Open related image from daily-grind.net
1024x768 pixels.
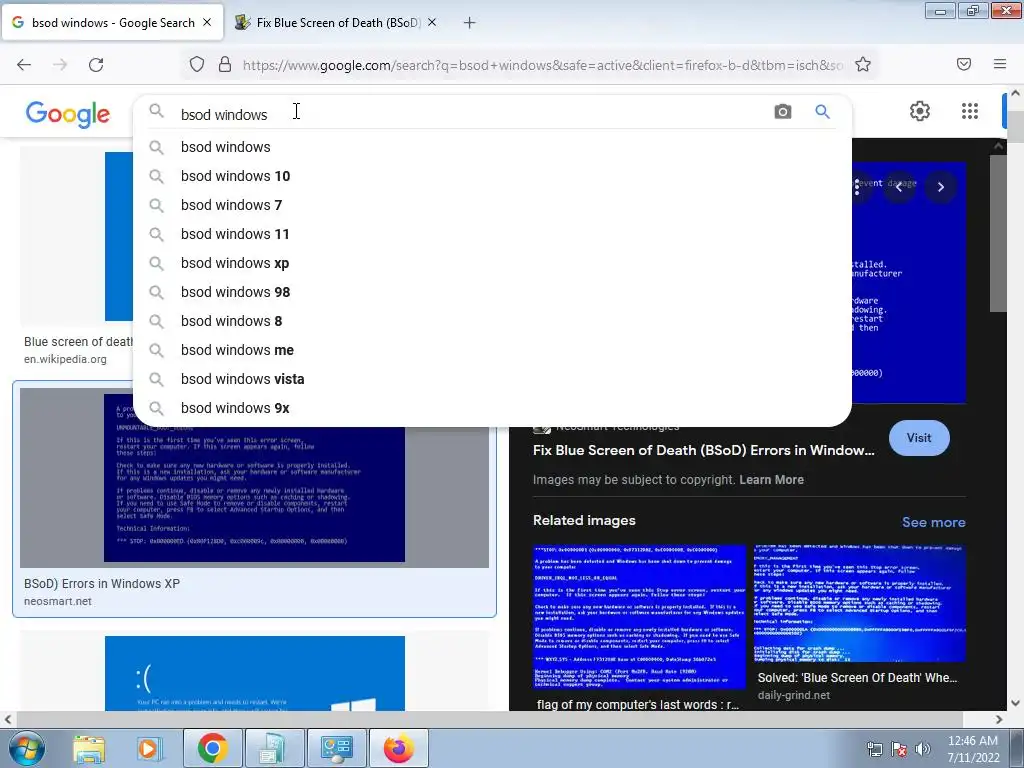(x=859, y=603)
